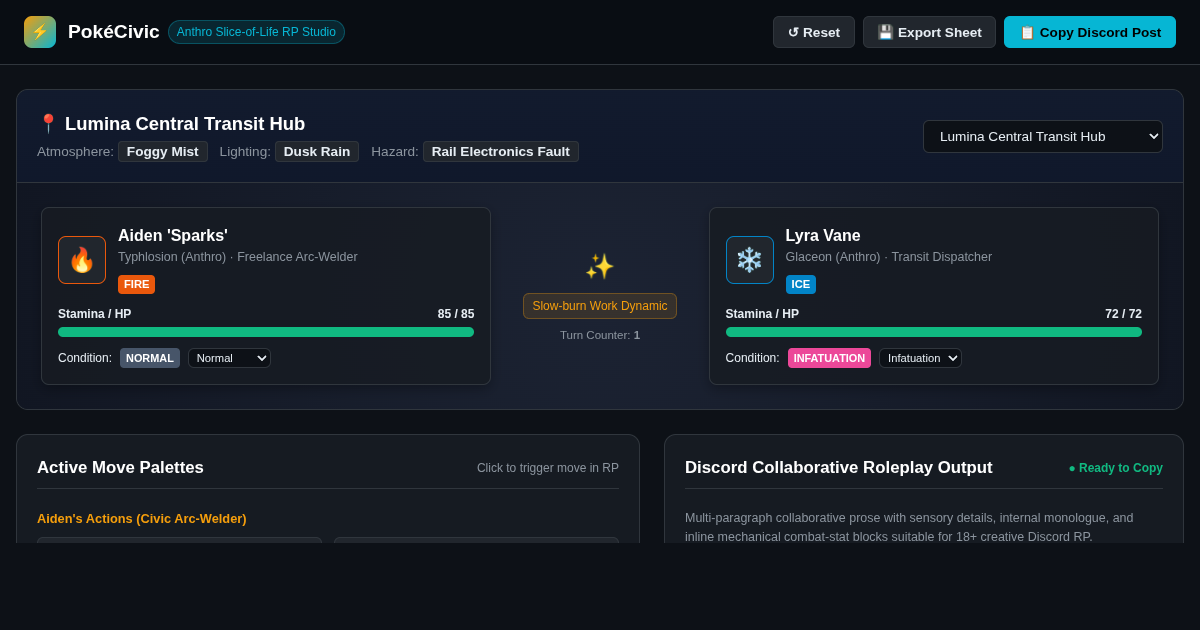Click the Slow-burn Work Dynamic badge

(x=600, y=306)
